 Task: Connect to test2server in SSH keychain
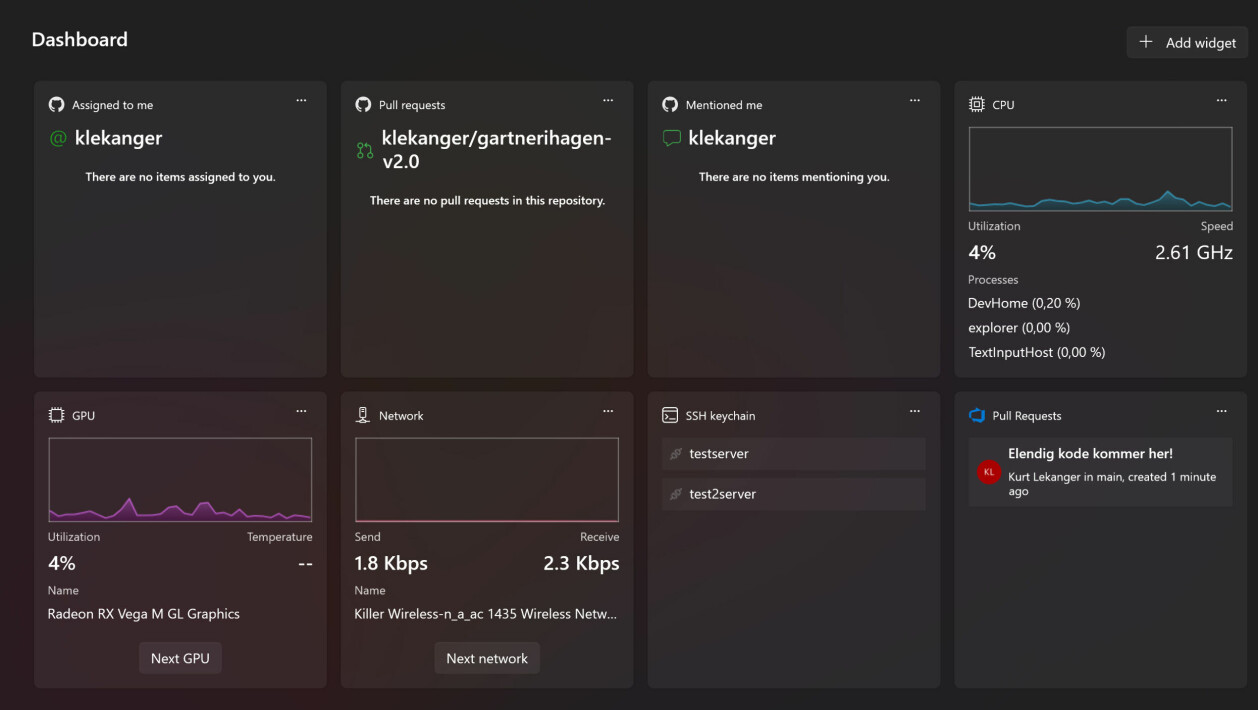click(794, 494)
